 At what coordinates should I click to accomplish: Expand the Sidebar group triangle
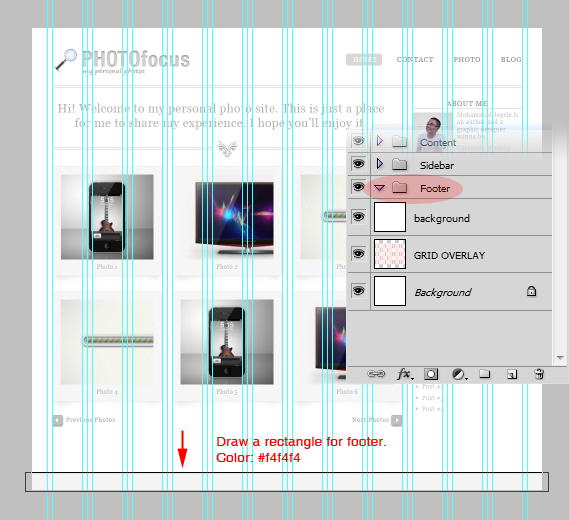point(380,164)
